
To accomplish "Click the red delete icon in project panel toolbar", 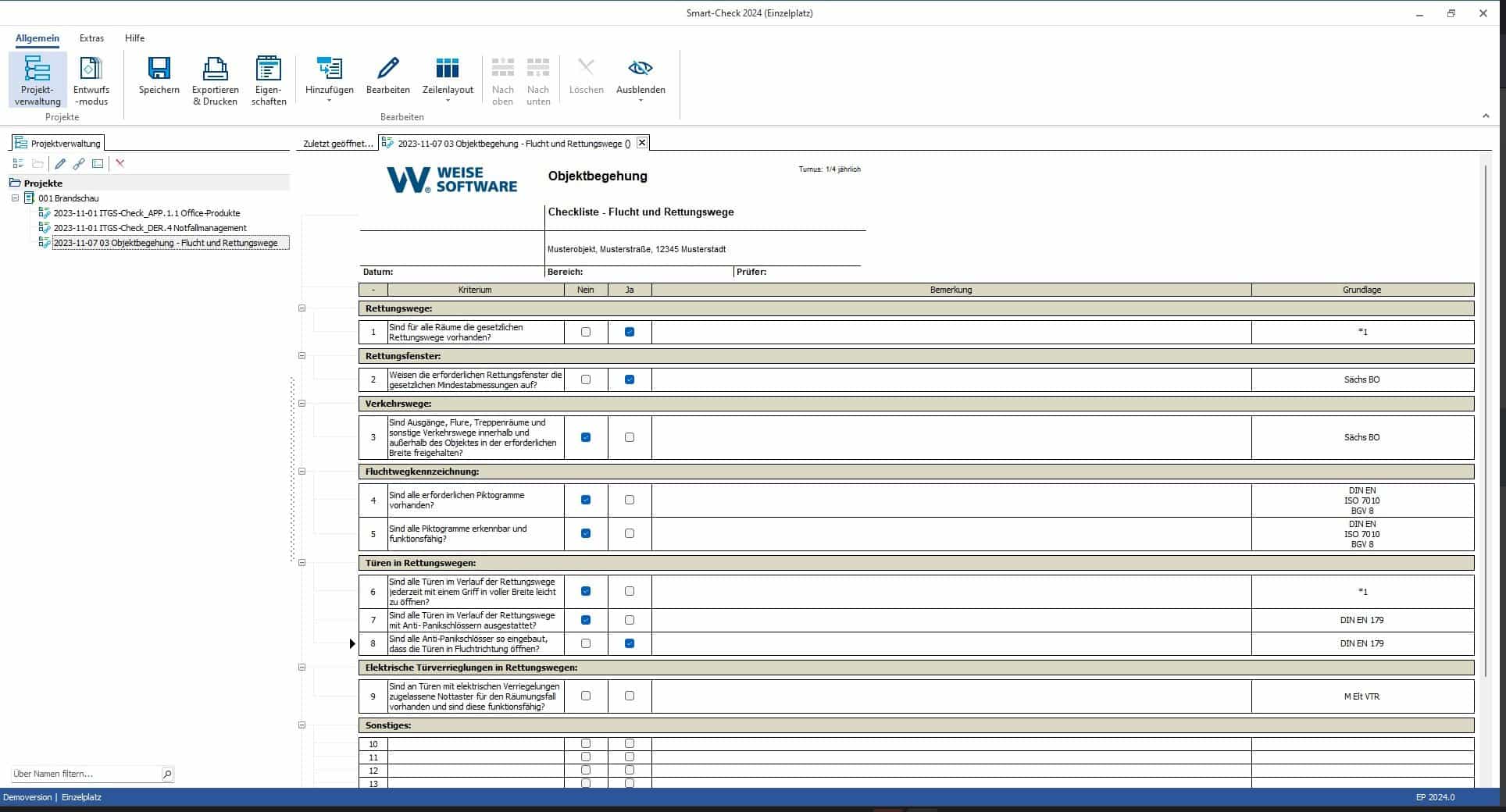I will (120, 163).
